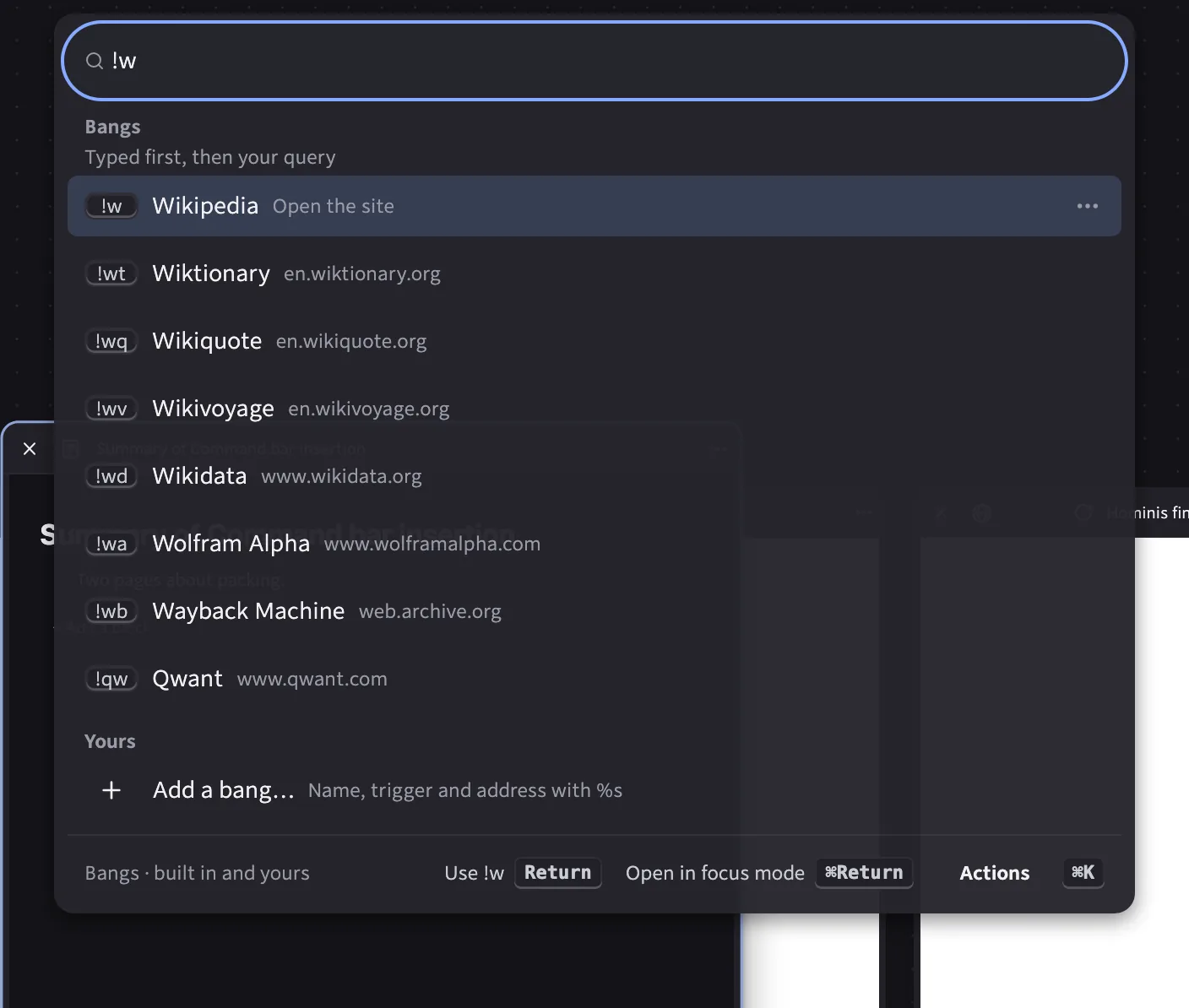Choose the Wikivoyage bang

coord(594,409)
